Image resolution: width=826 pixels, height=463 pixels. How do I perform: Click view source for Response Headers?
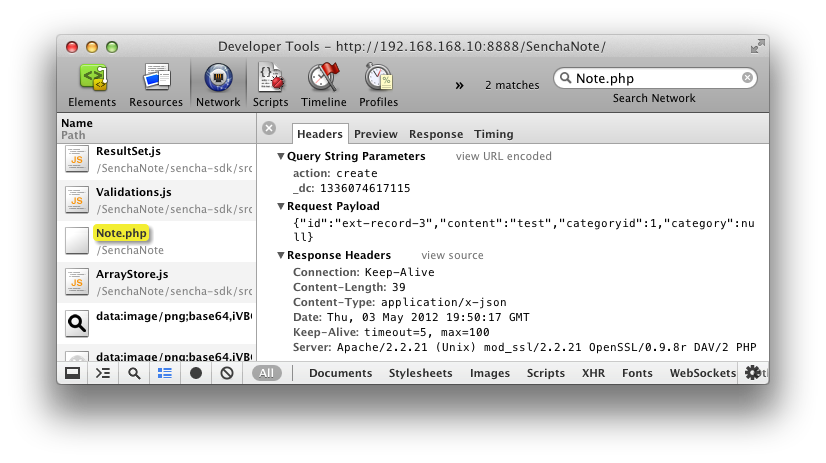coord(452,255)
